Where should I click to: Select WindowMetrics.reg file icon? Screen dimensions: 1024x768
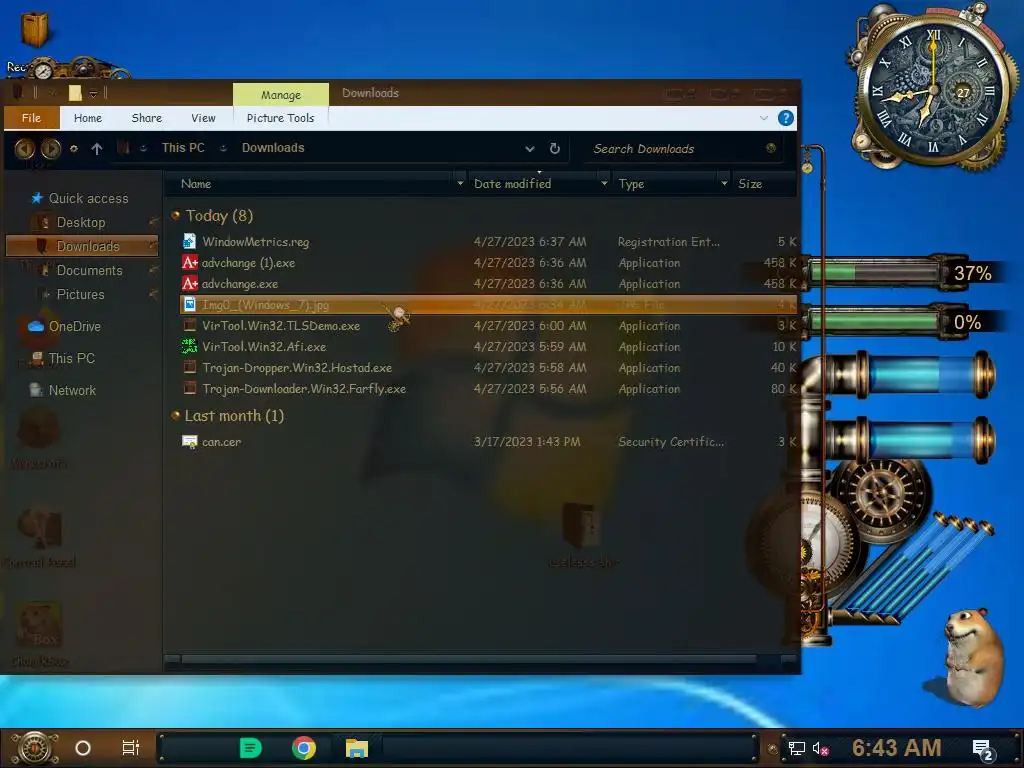[x=189, y=242]
